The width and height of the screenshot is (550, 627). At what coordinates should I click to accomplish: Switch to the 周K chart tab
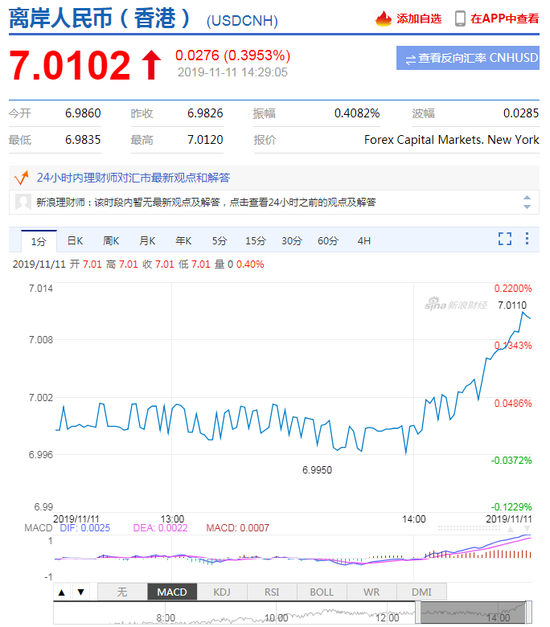tap(111, 241)
